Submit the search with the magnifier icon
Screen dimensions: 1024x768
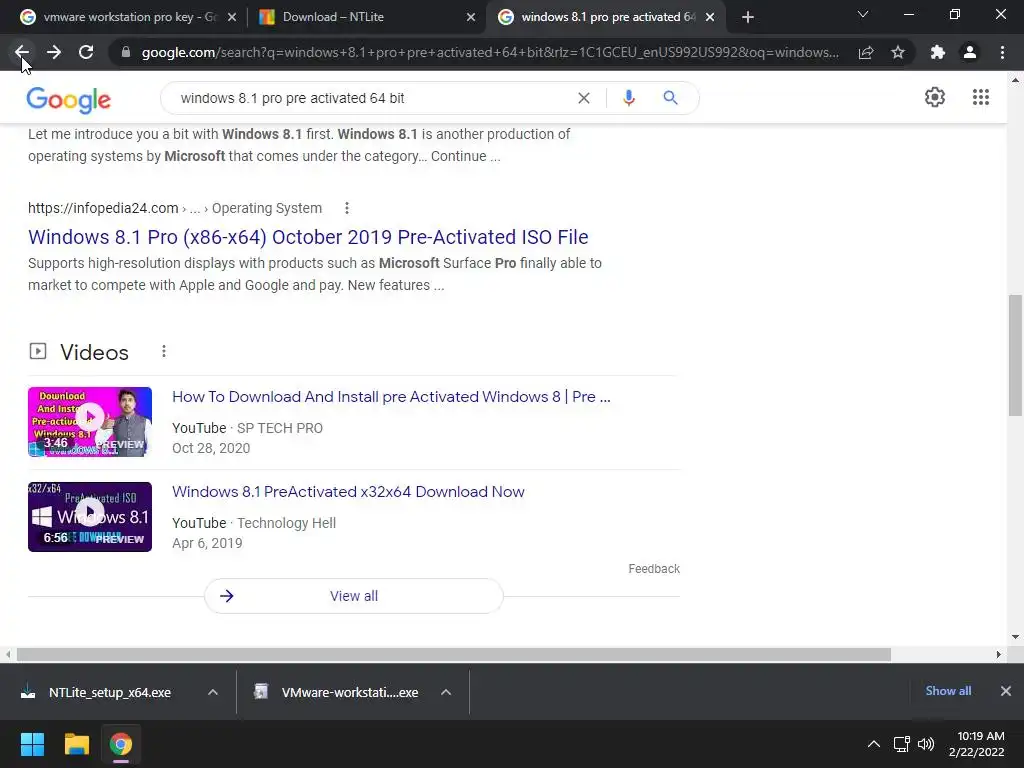(671, 98)
